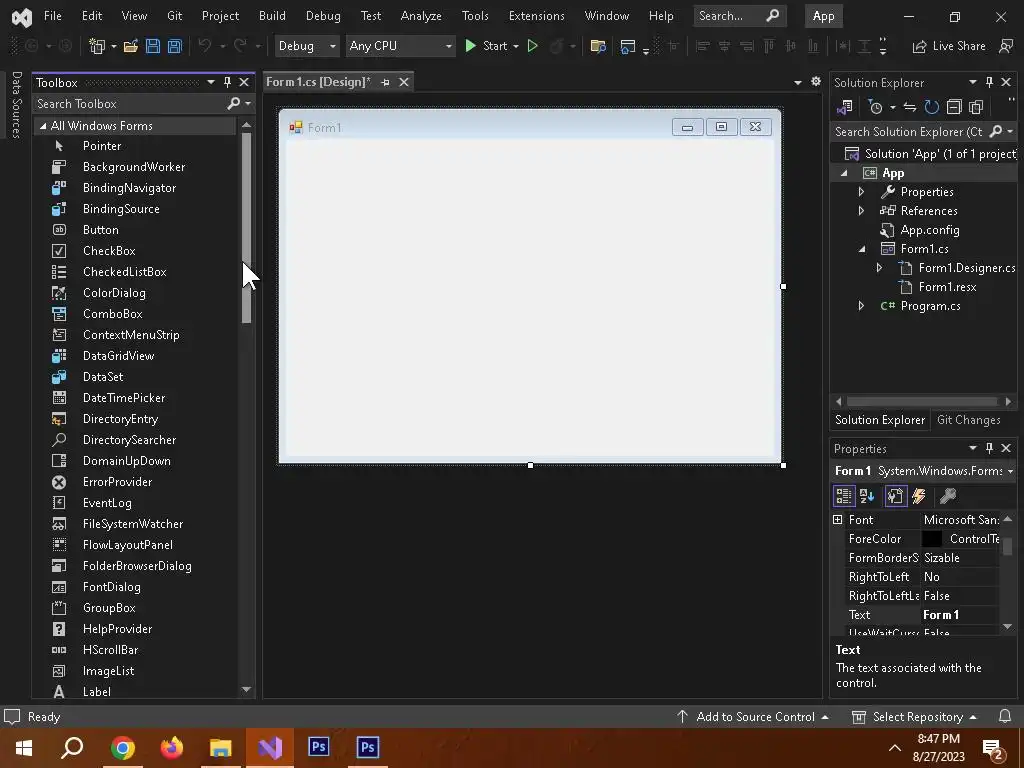Click Solution Explorer show all files icon
Viewport: 1024px width, 768px height.
976,107
